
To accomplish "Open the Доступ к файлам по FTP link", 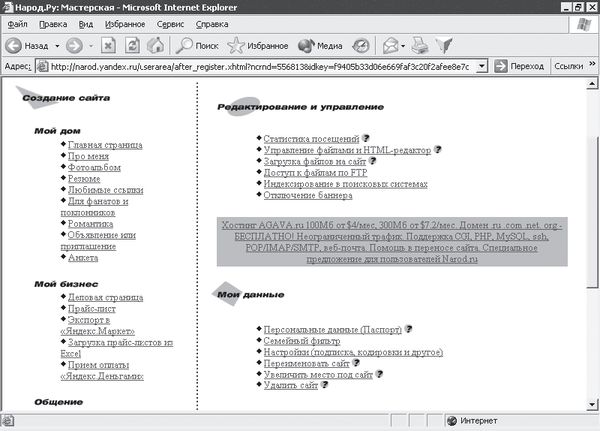I will point(315,172).
